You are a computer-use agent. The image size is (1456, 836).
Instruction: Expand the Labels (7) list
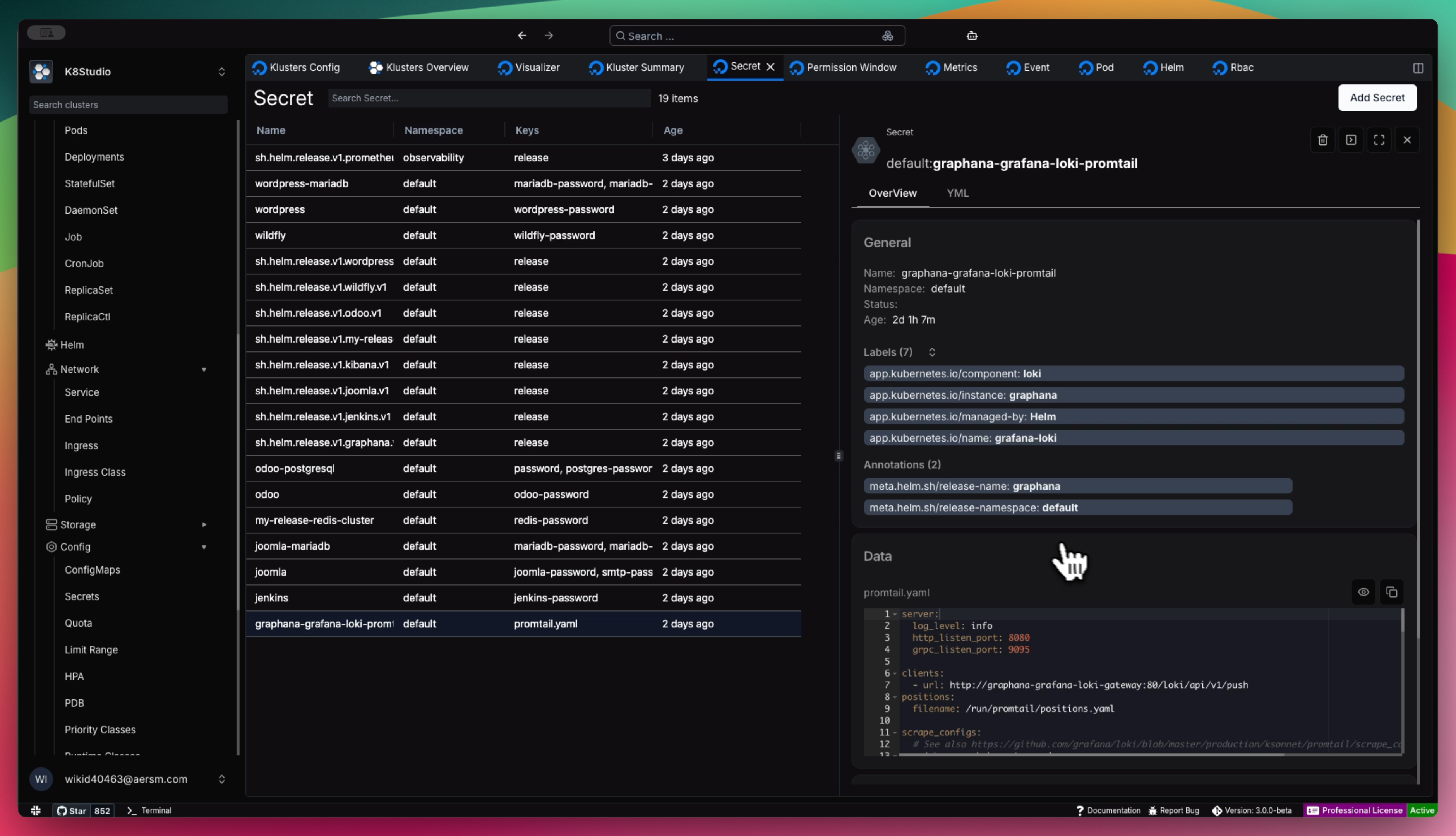[932, 352]
